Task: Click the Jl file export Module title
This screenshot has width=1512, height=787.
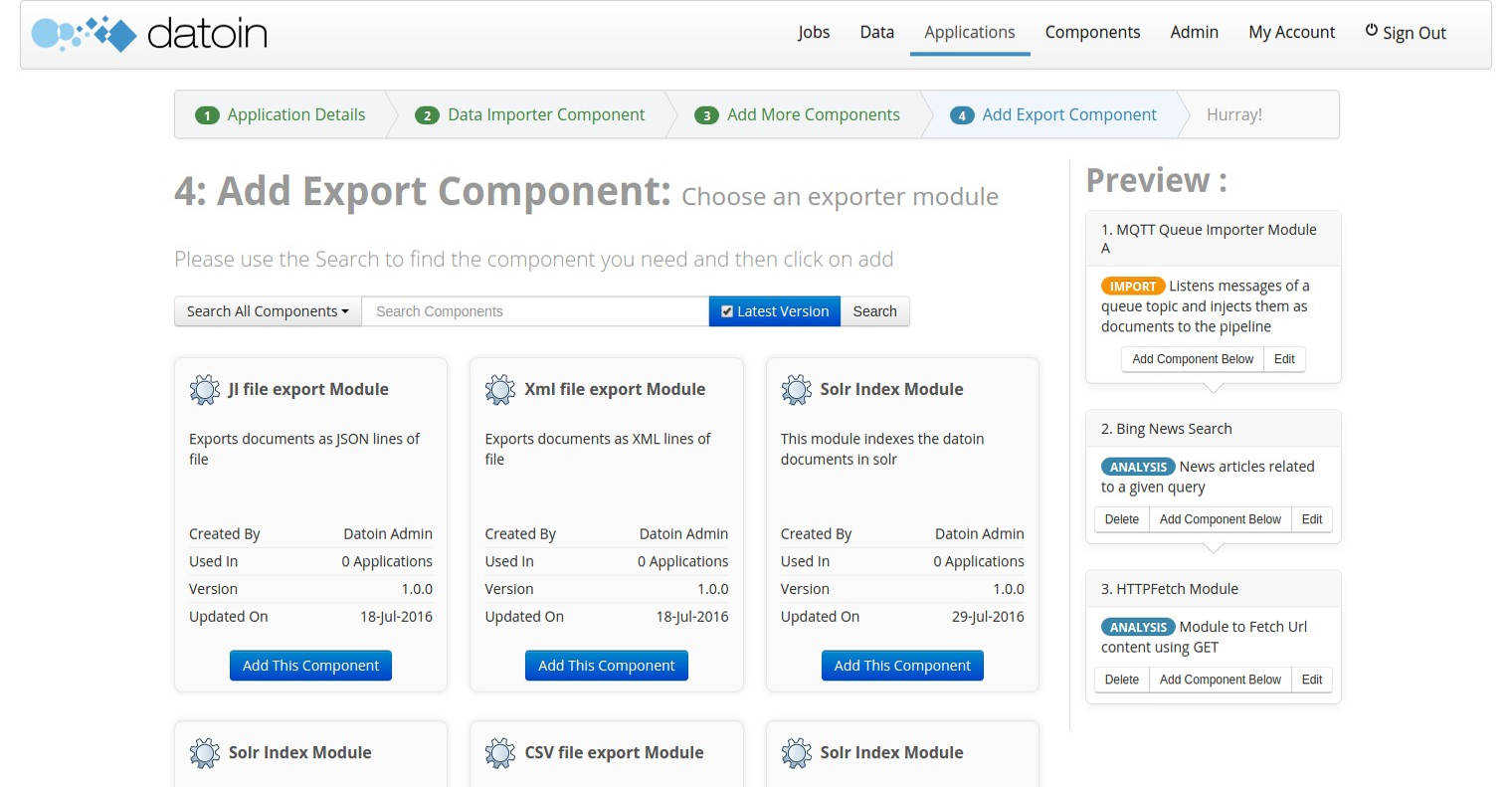Action: tap(308, 389)
